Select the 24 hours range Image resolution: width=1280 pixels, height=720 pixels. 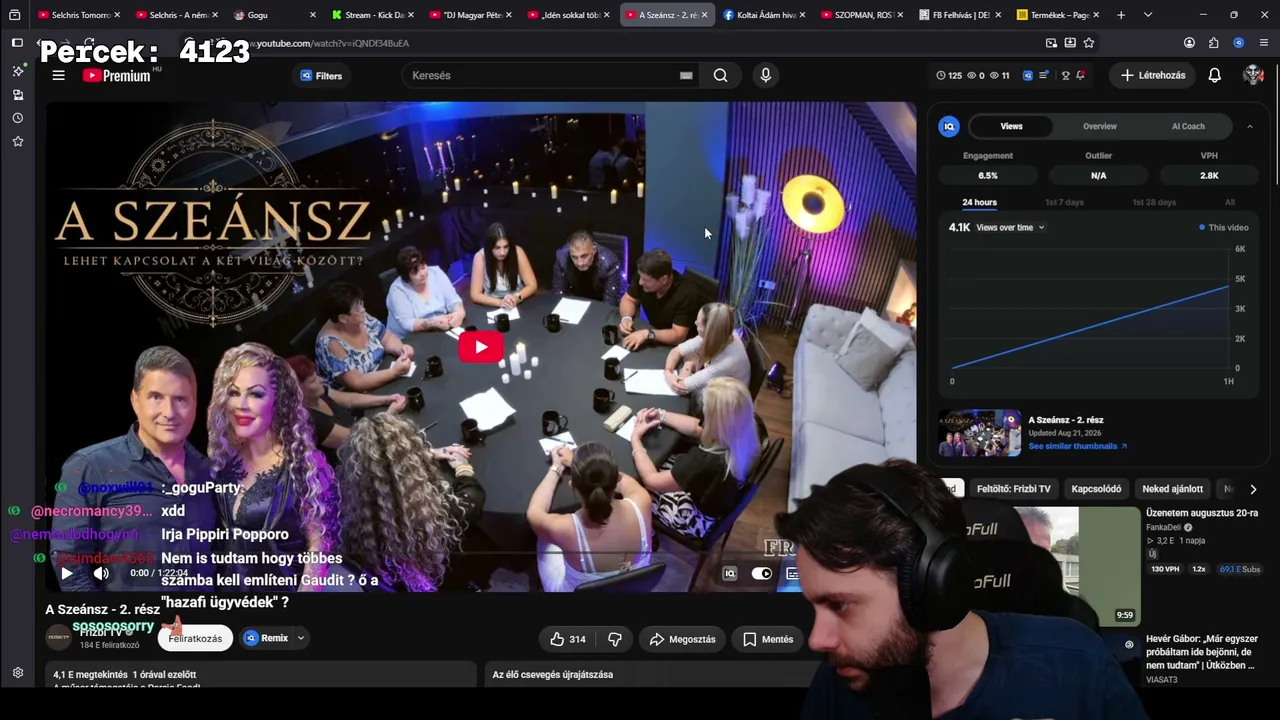coord(979,202)
